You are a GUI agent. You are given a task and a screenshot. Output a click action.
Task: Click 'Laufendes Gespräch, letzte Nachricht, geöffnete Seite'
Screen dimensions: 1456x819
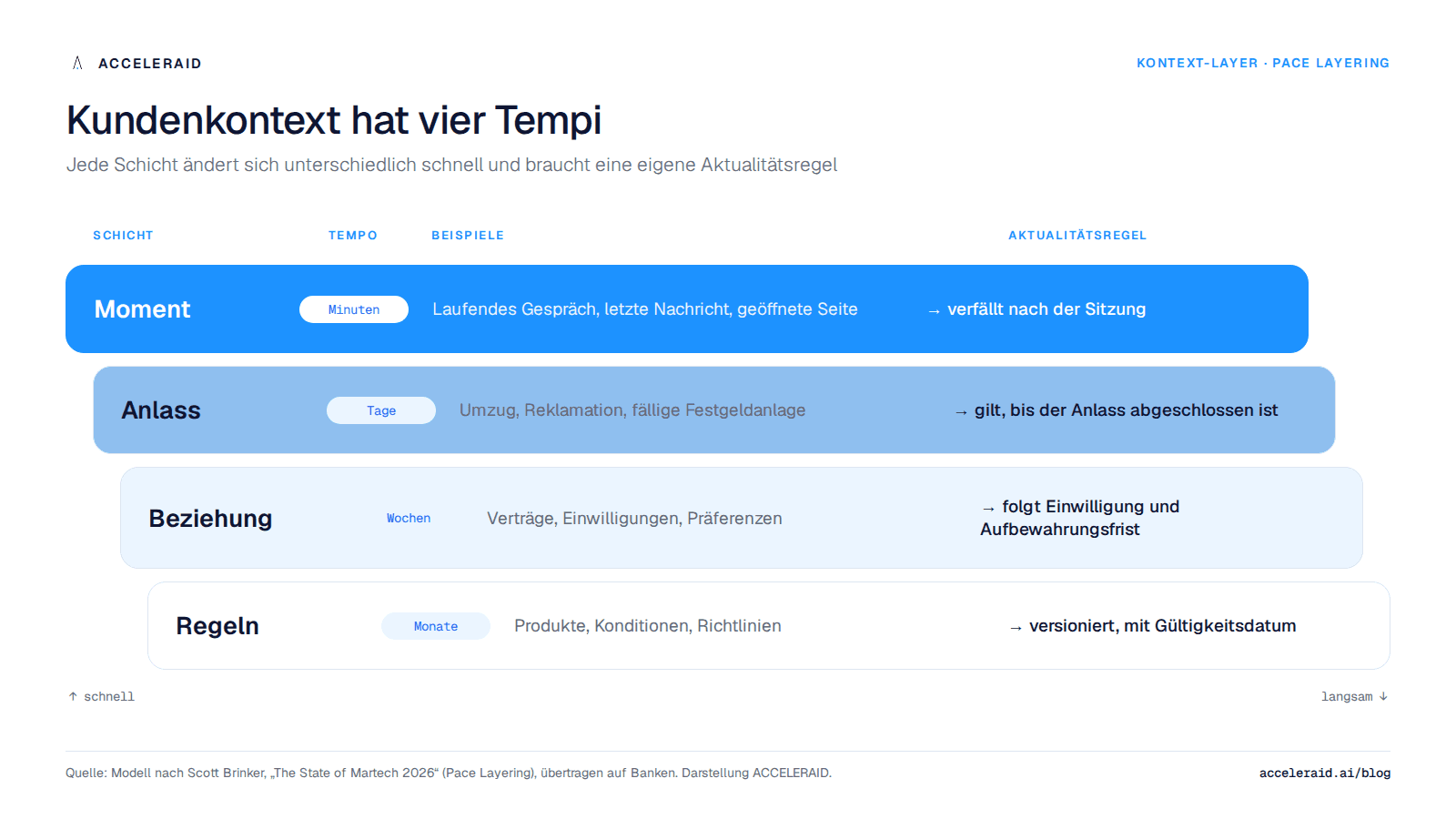click(645, 309)
